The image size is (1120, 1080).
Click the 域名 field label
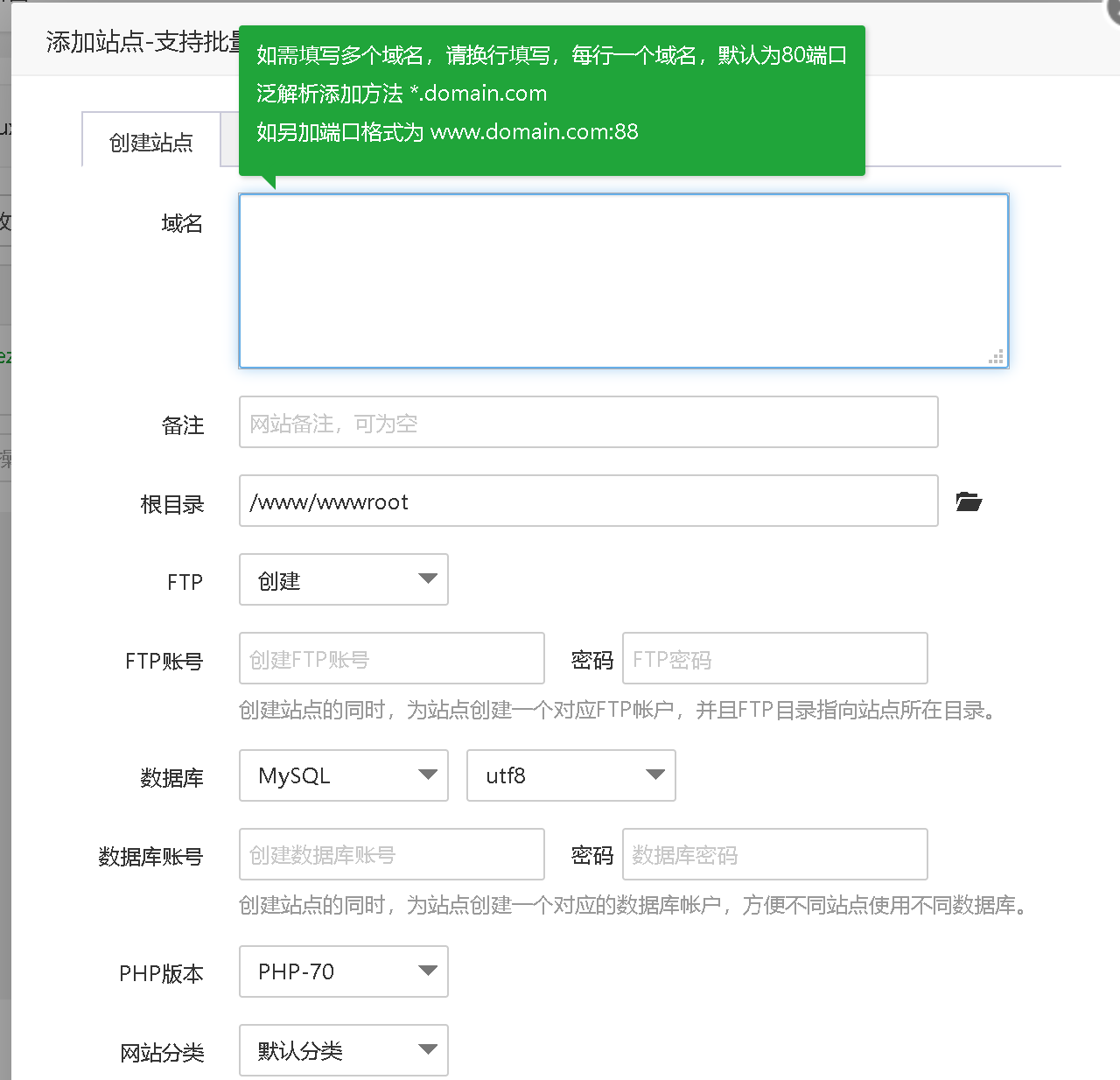click(182, 224)
